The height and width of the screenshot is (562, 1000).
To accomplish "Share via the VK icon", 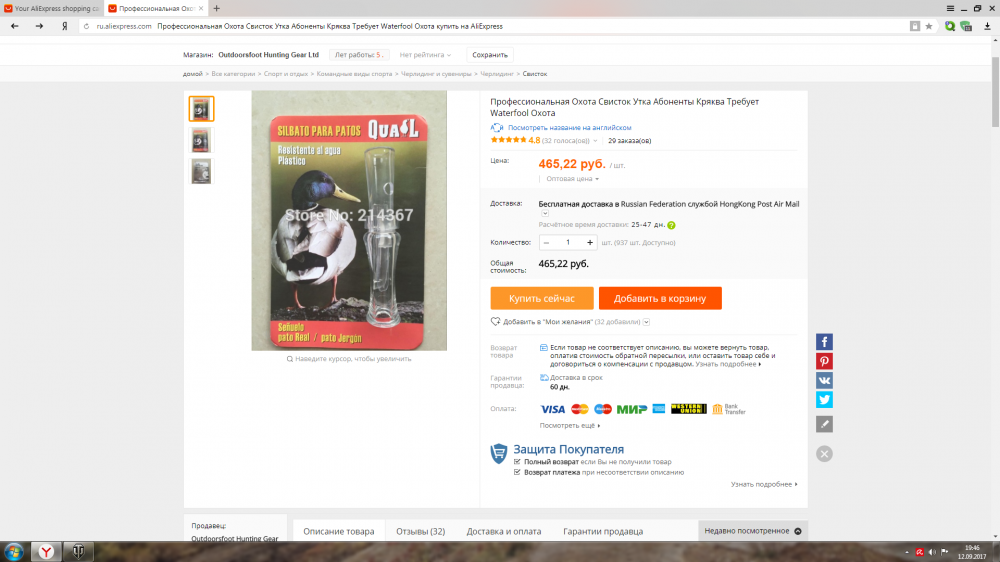I will 824,380.
